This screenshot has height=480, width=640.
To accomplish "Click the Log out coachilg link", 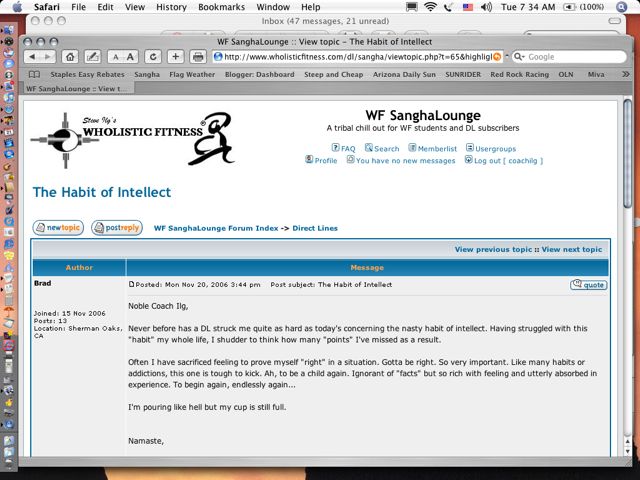I will [503, 160].
